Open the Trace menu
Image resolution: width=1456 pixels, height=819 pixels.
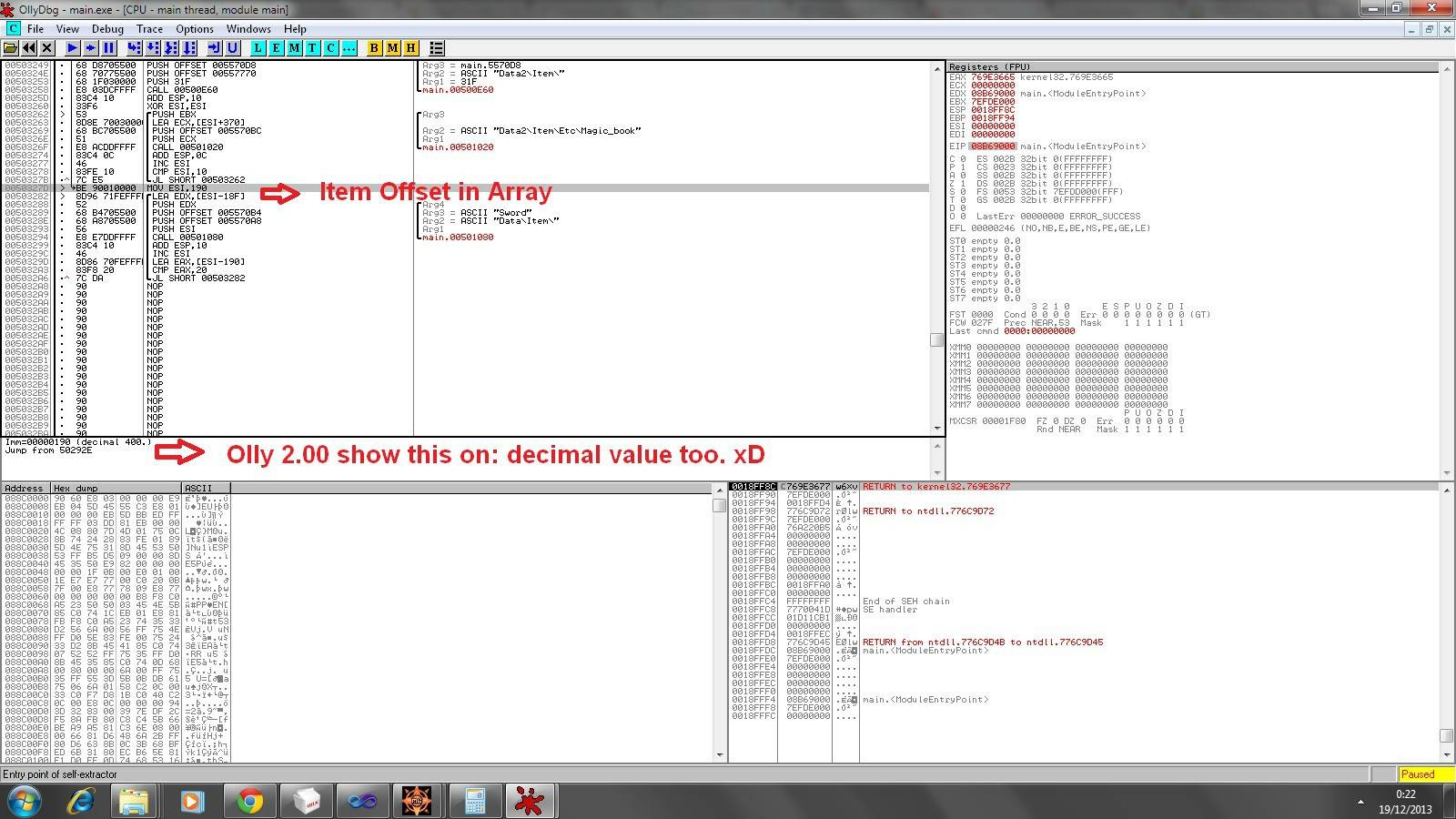149,29
